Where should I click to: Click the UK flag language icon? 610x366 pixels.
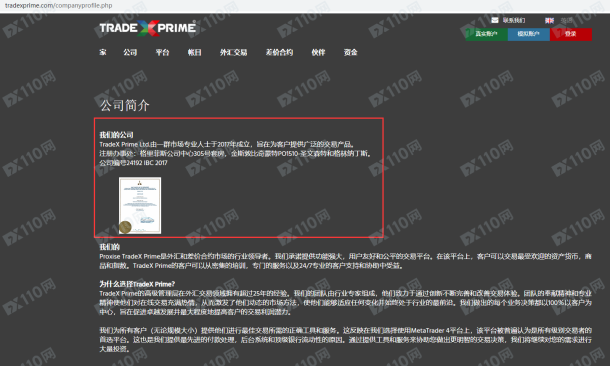pyautogui.click(x=549, y=21)
